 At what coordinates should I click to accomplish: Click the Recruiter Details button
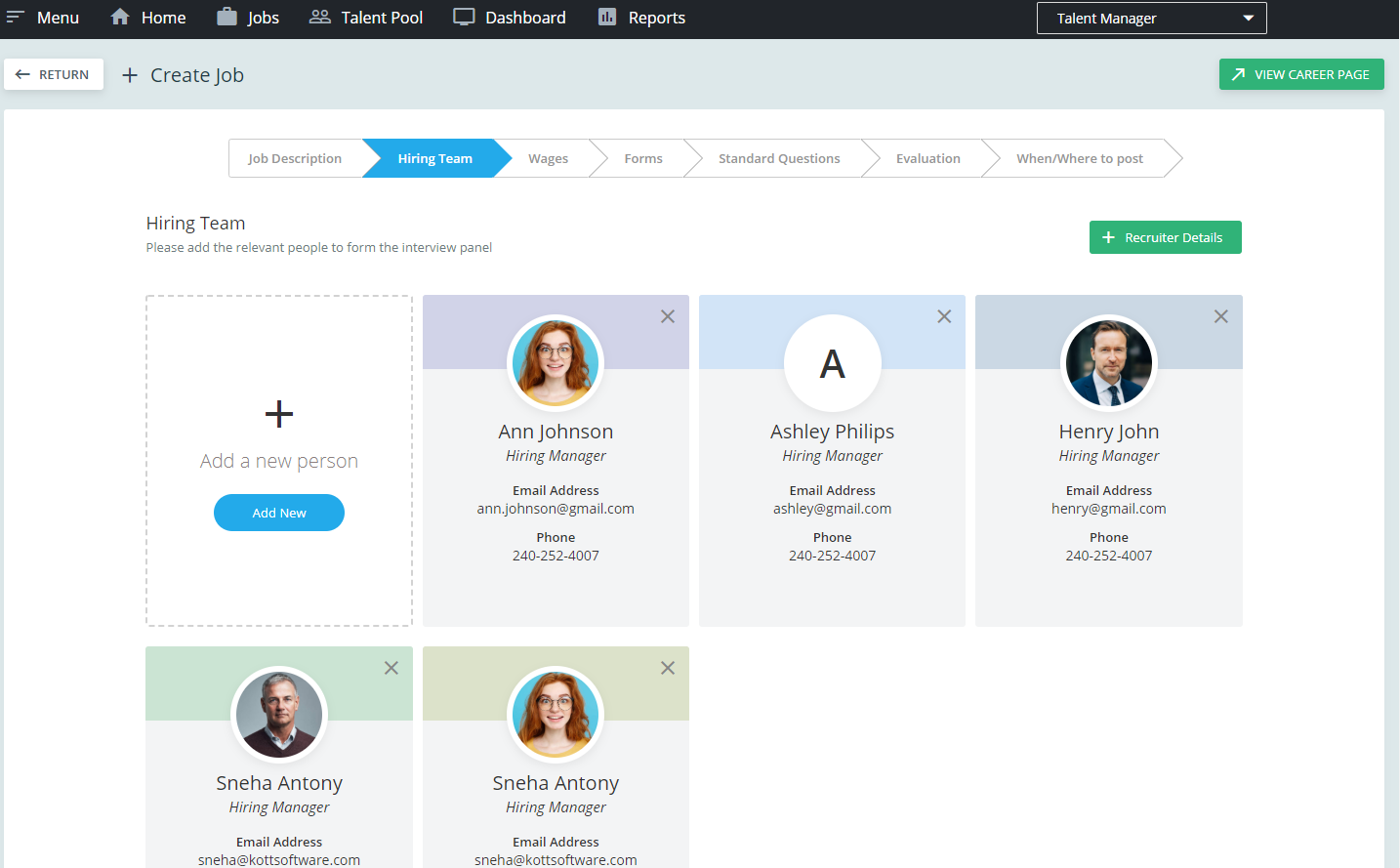click(x=1166, y=237)
